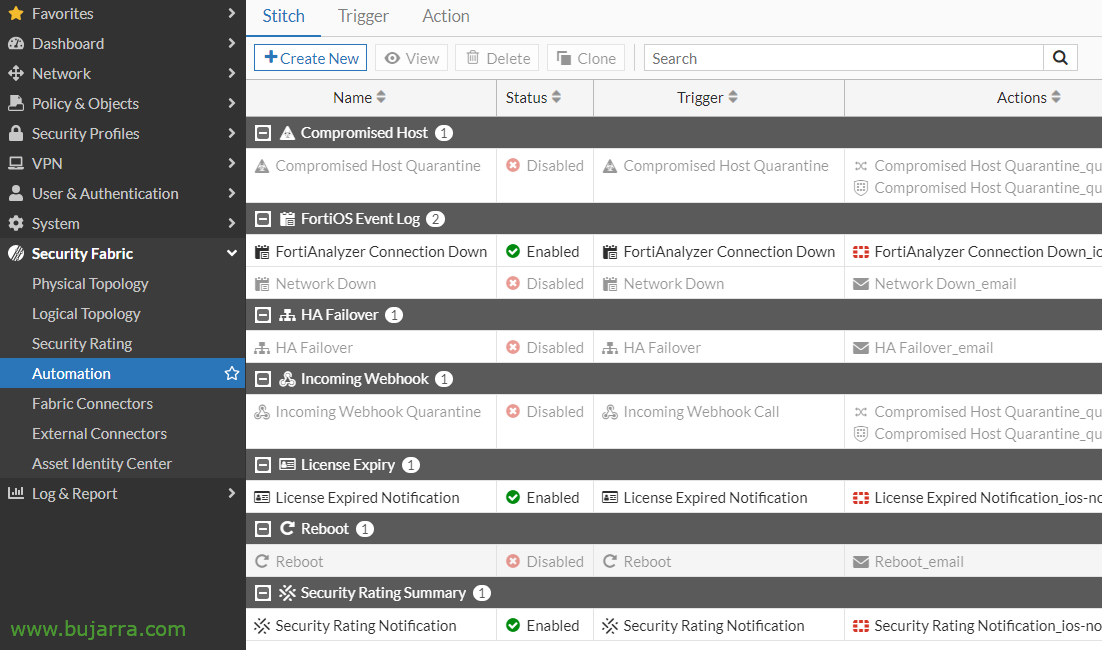Click the search magnifier button

point(1061,58)
